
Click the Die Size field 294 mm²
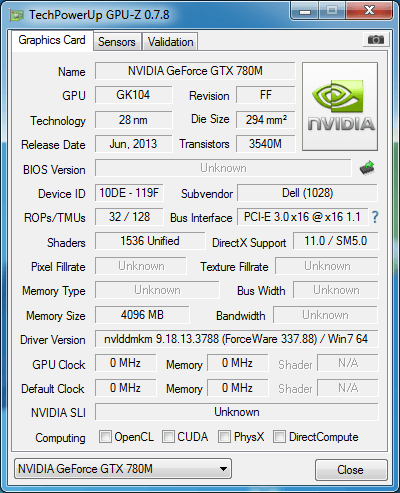[266, 120]
